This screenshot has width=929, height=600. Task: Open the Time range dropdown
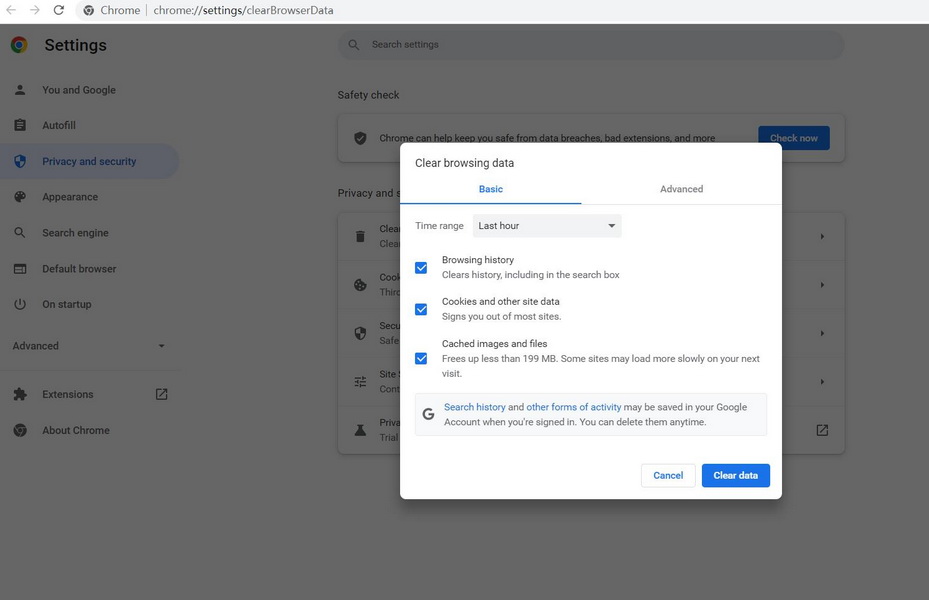coord(546,226)
